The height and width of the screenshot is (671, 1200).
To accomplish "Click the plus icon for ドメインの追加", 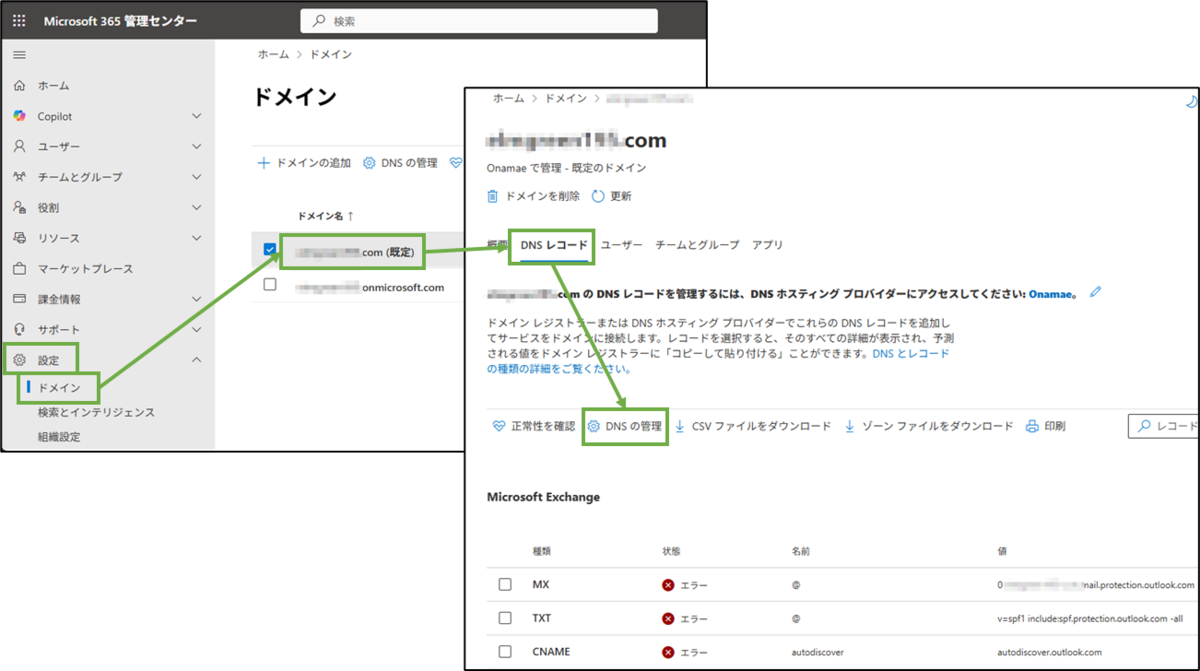I will coord(264,163).
